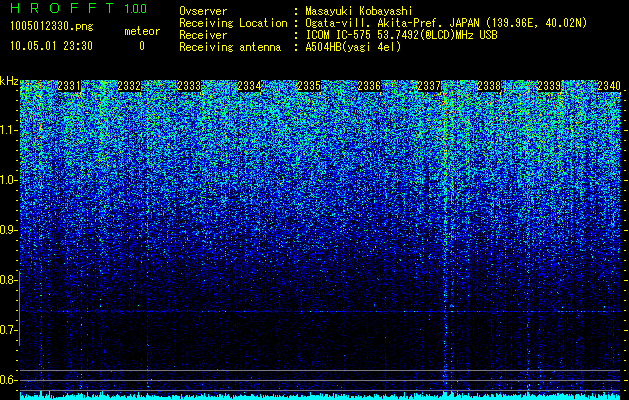Click the 2336 time marker label
Screen dimensions: 629x400
(369, 86)
